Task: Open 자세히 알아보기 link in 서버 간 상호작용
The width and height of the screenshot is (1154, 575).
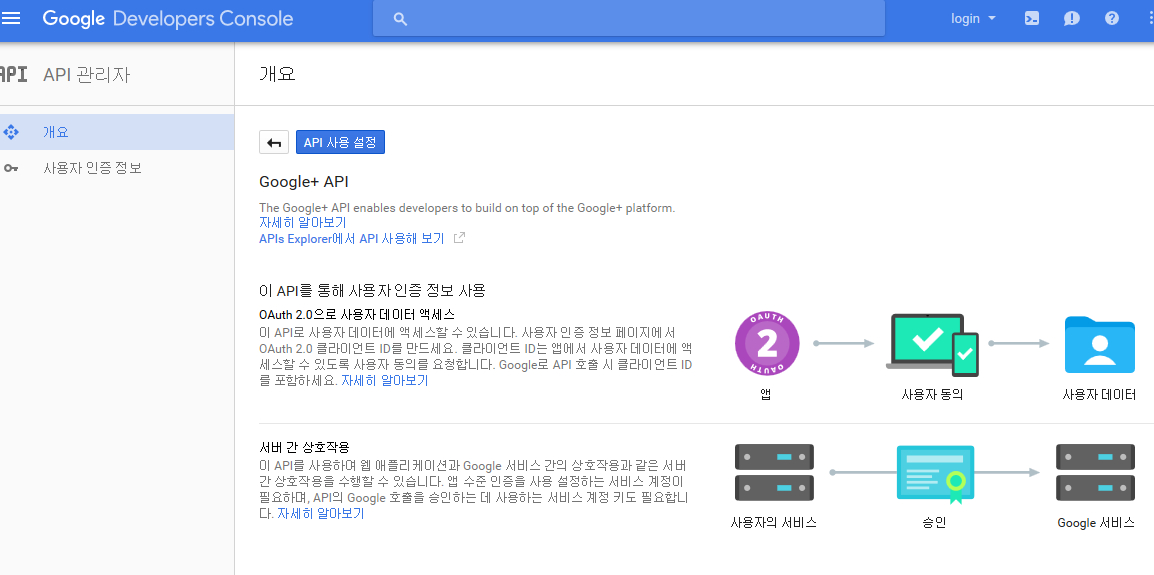Action: (320, 514)
